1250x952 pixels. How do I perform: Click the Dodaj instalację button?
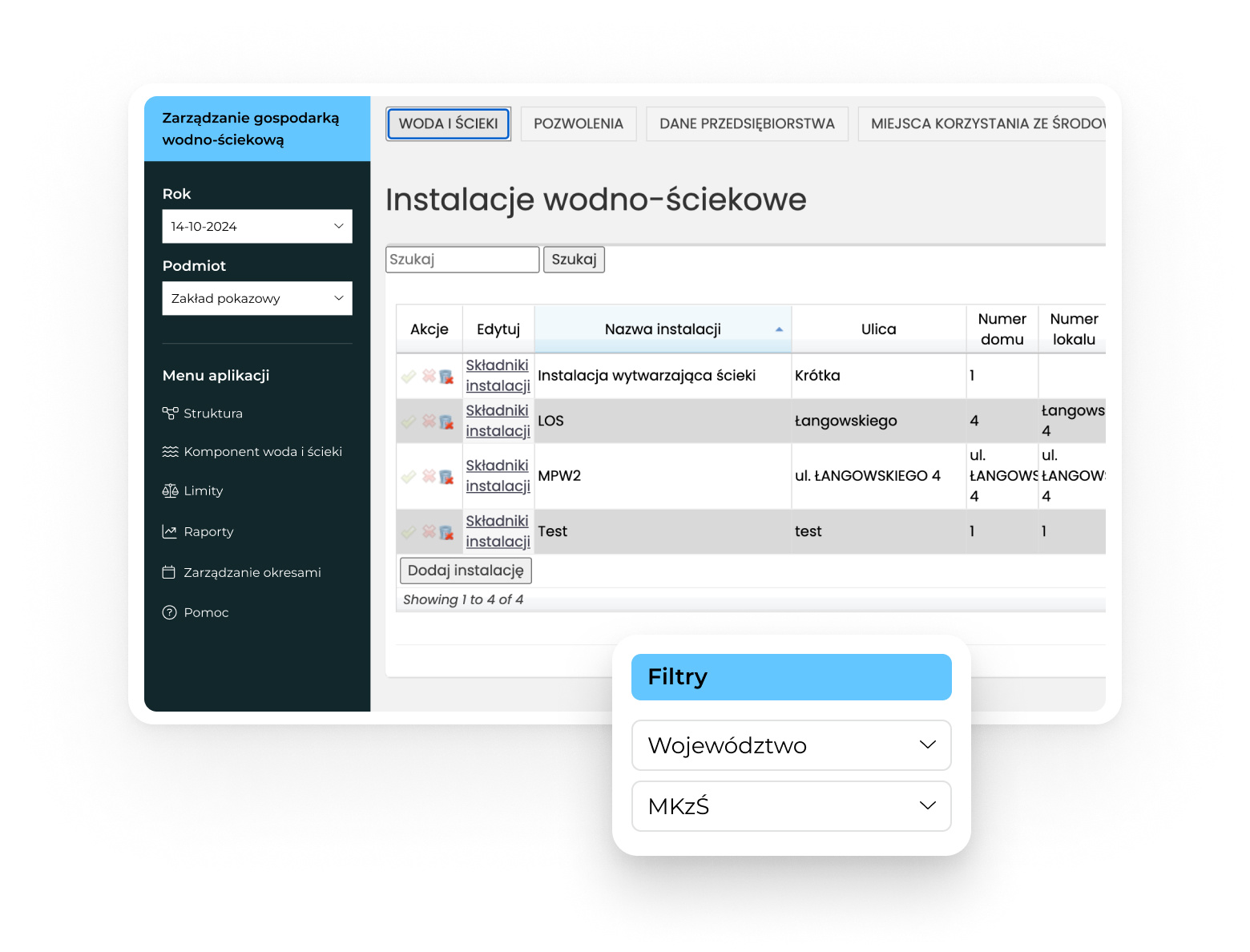466,571
